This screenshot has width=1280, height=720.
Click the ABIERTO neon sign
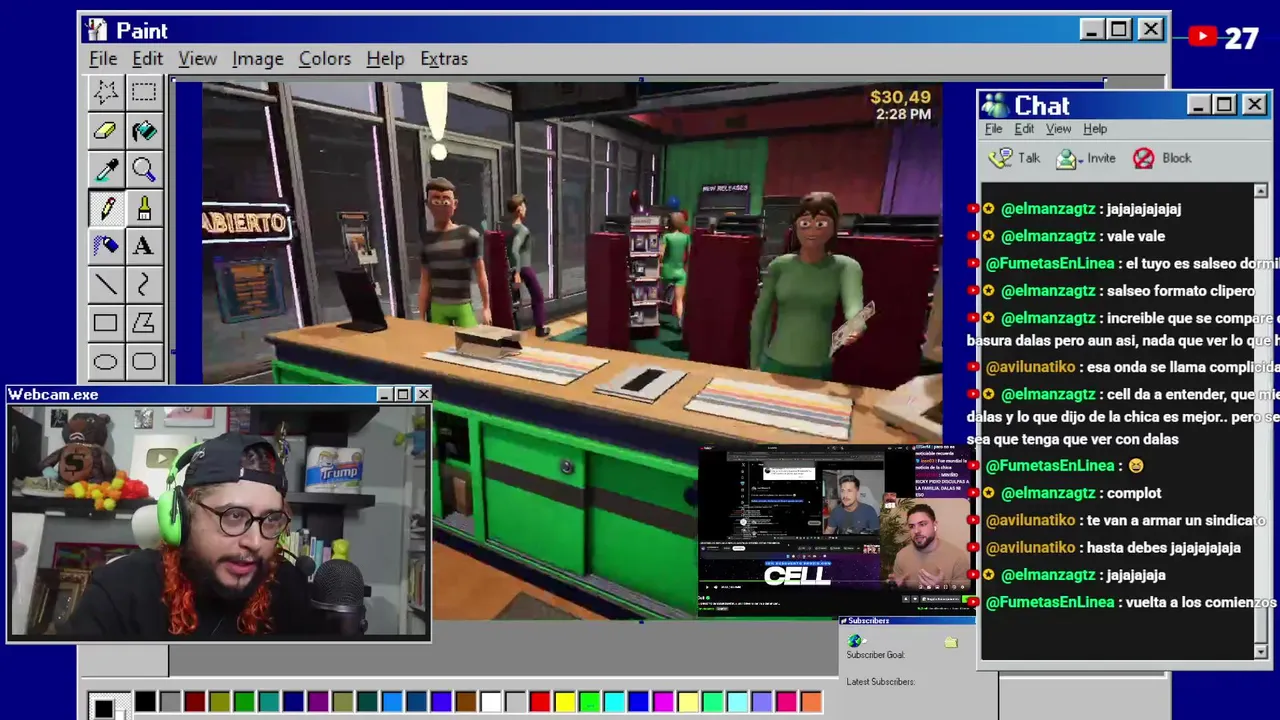245,222
